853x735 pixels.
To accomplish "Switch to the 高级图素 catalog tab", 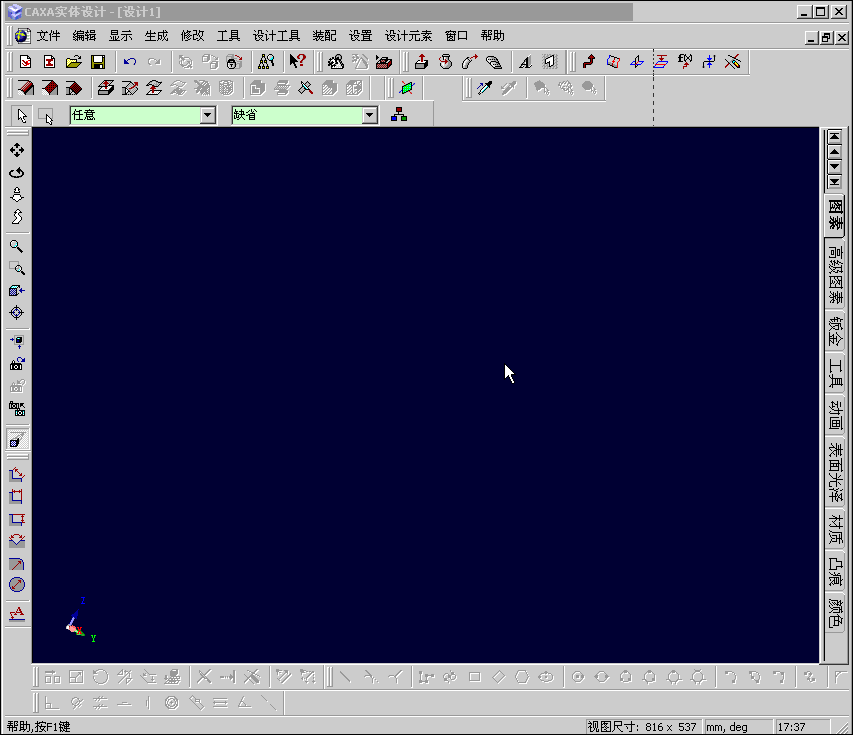I will click(835, 275).
